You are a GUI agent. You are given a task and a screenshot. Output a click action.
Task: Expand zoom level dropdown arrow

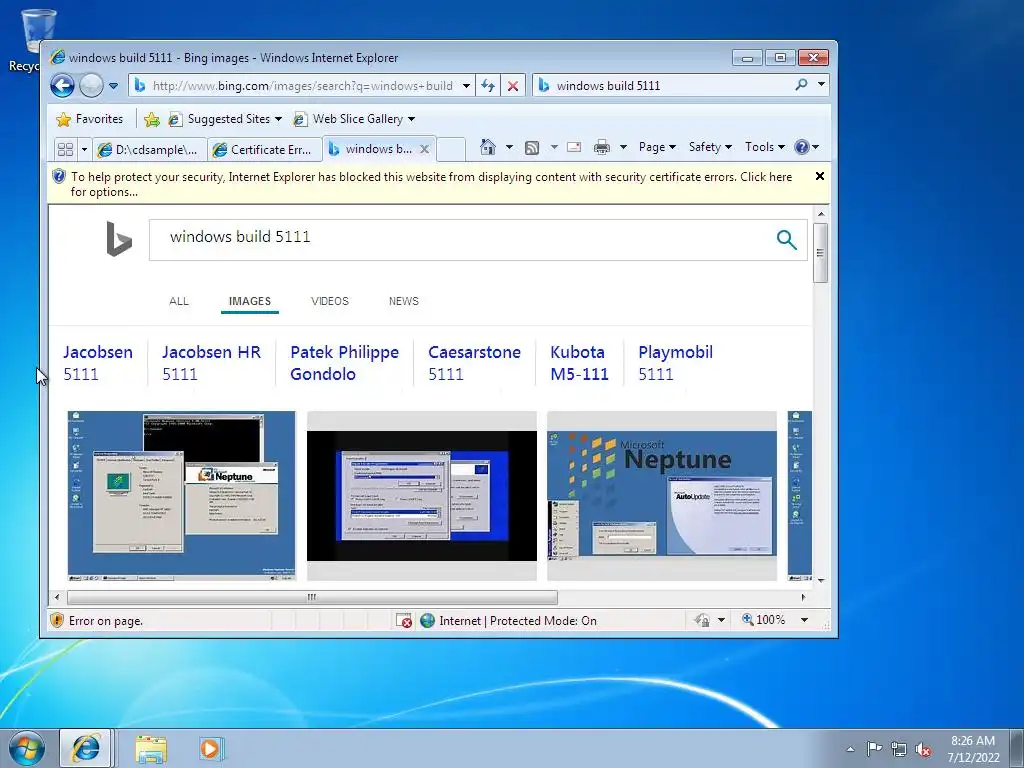(805, 620)
